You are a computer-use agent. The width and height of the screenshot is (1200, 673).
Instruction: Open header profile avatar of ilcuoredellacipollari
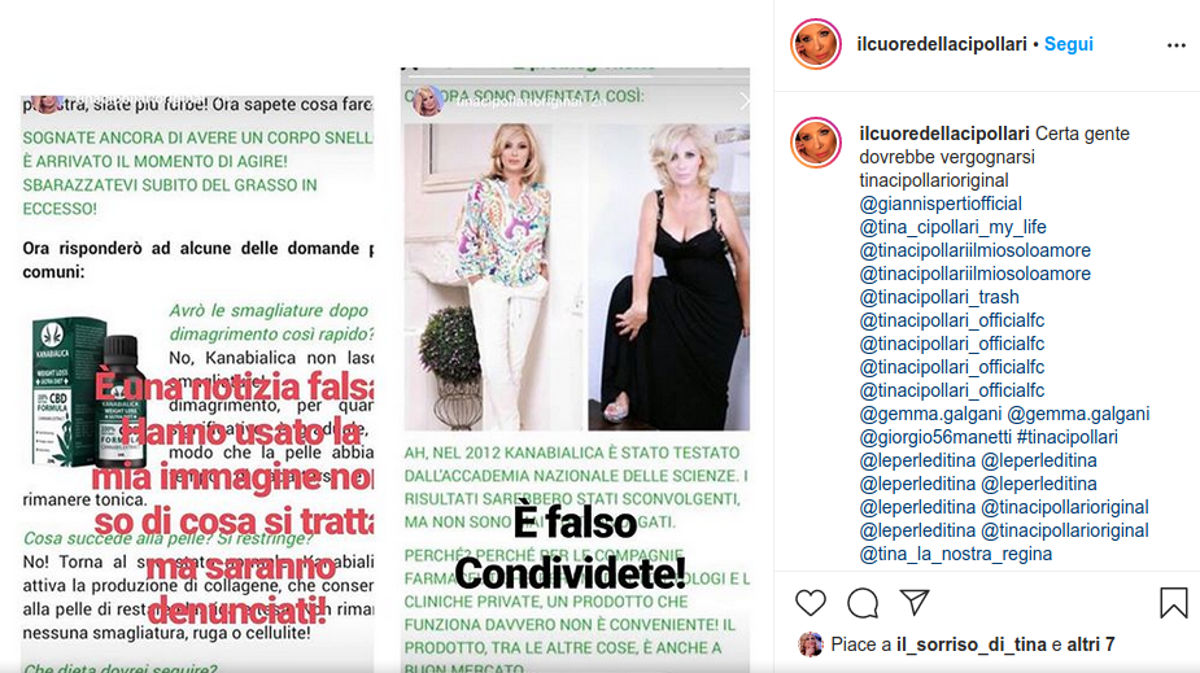pyautogui.click(x=816, y=44)
